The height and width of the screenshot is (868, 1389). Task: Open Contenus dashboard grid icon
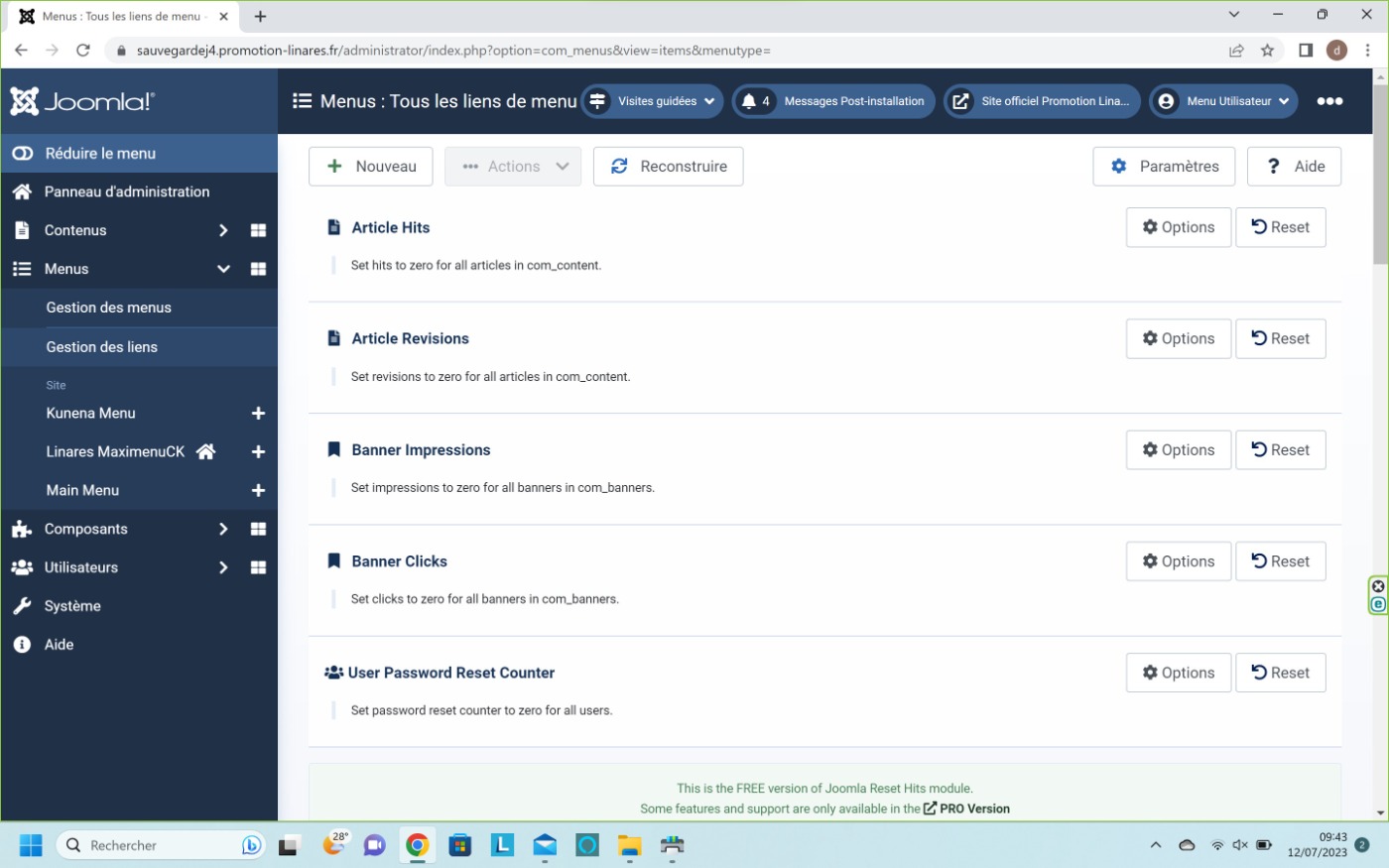point(258,230)
